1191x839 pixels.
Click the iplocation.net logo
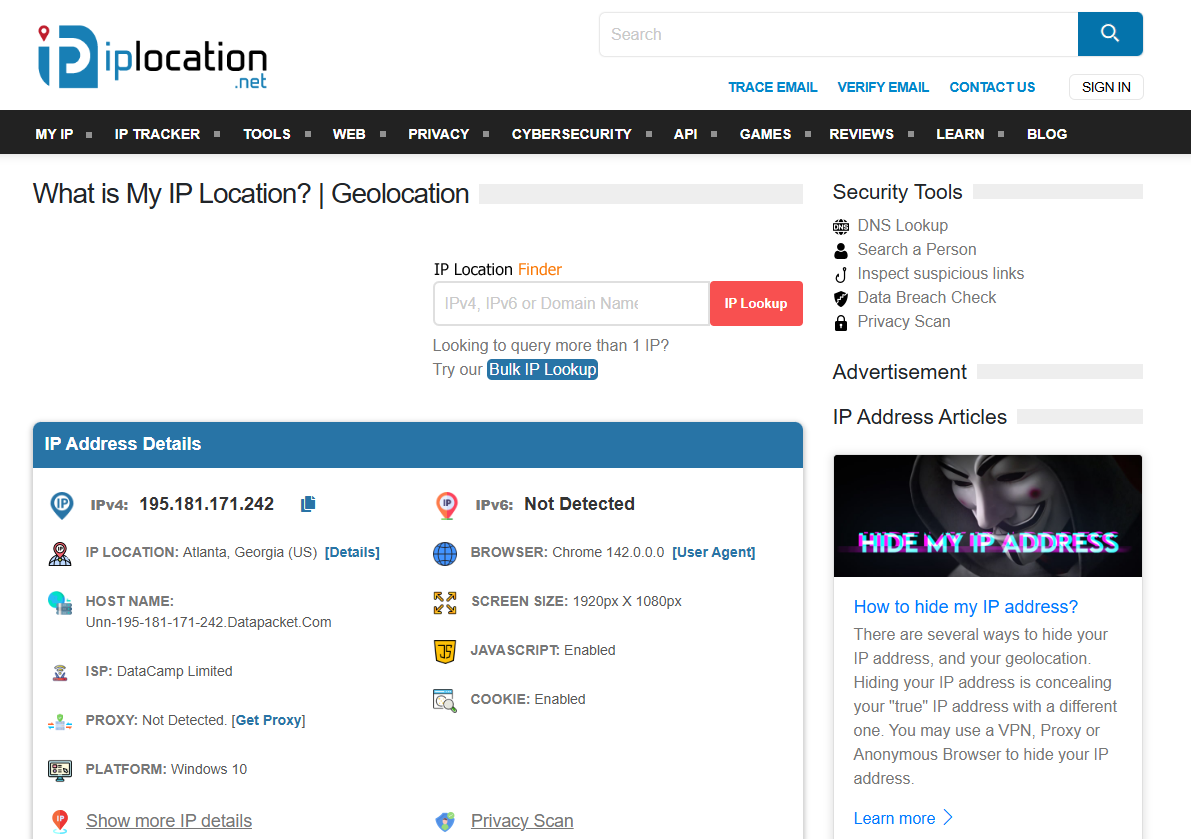click(150, 55)
